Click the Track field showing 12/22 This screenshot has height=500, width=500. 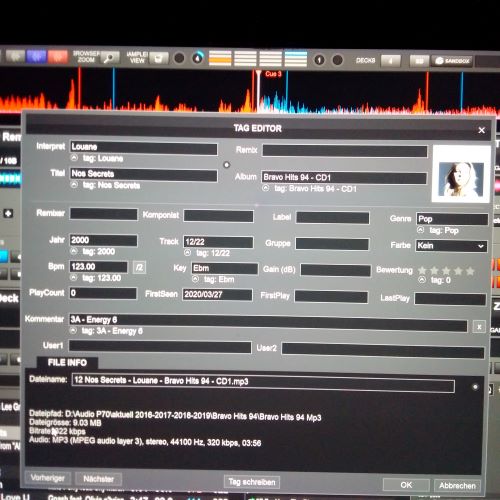[218, 242]
